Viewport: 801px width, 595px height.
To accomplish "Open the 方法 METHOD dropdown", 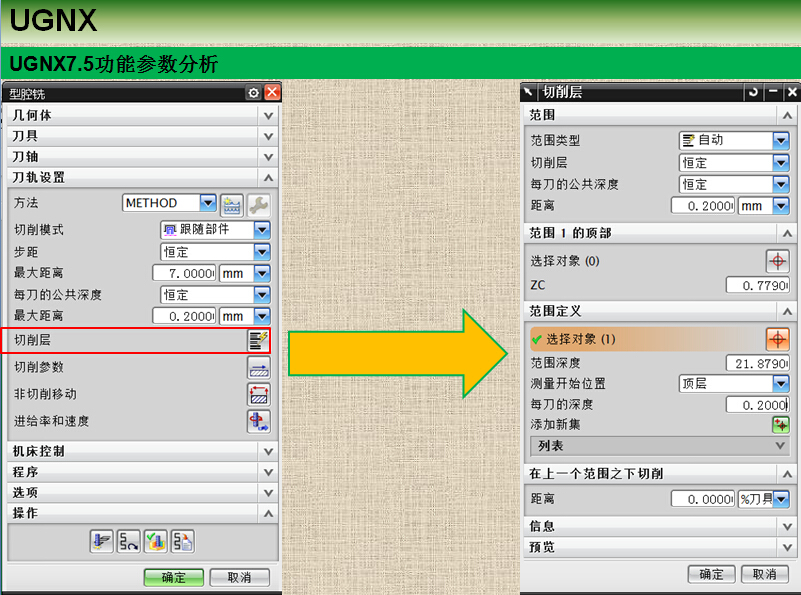I will (x=208, y=203).
